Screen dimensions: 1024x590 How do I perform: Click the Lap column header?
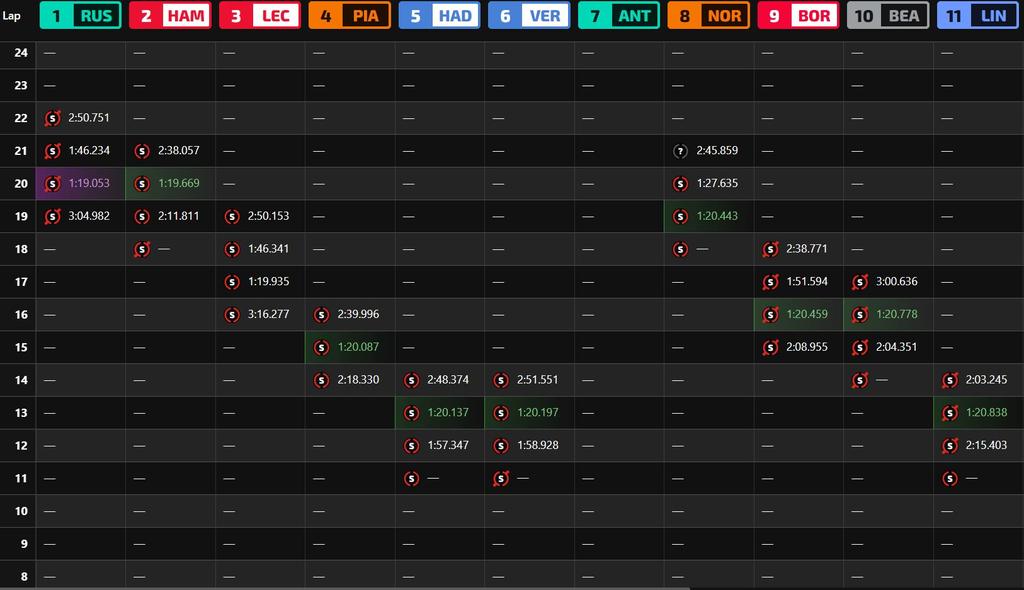pyautogui.click(x=11, y=15)
